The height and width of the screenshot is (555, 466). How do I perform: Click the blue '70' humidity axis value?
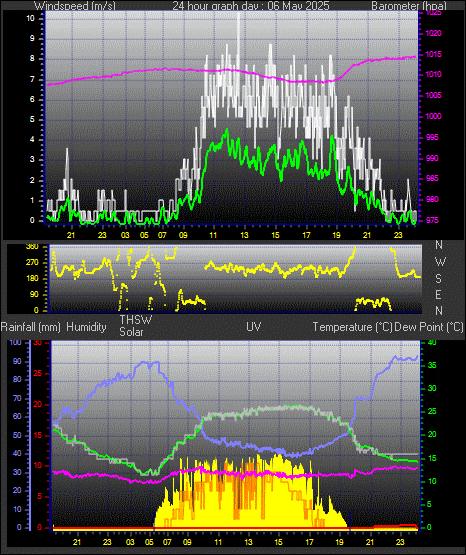17,399
